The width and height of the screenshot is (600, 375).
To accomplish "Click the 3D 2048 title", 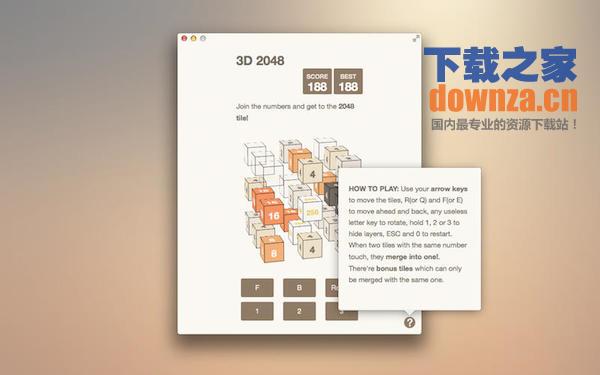I will pos(260,60).
